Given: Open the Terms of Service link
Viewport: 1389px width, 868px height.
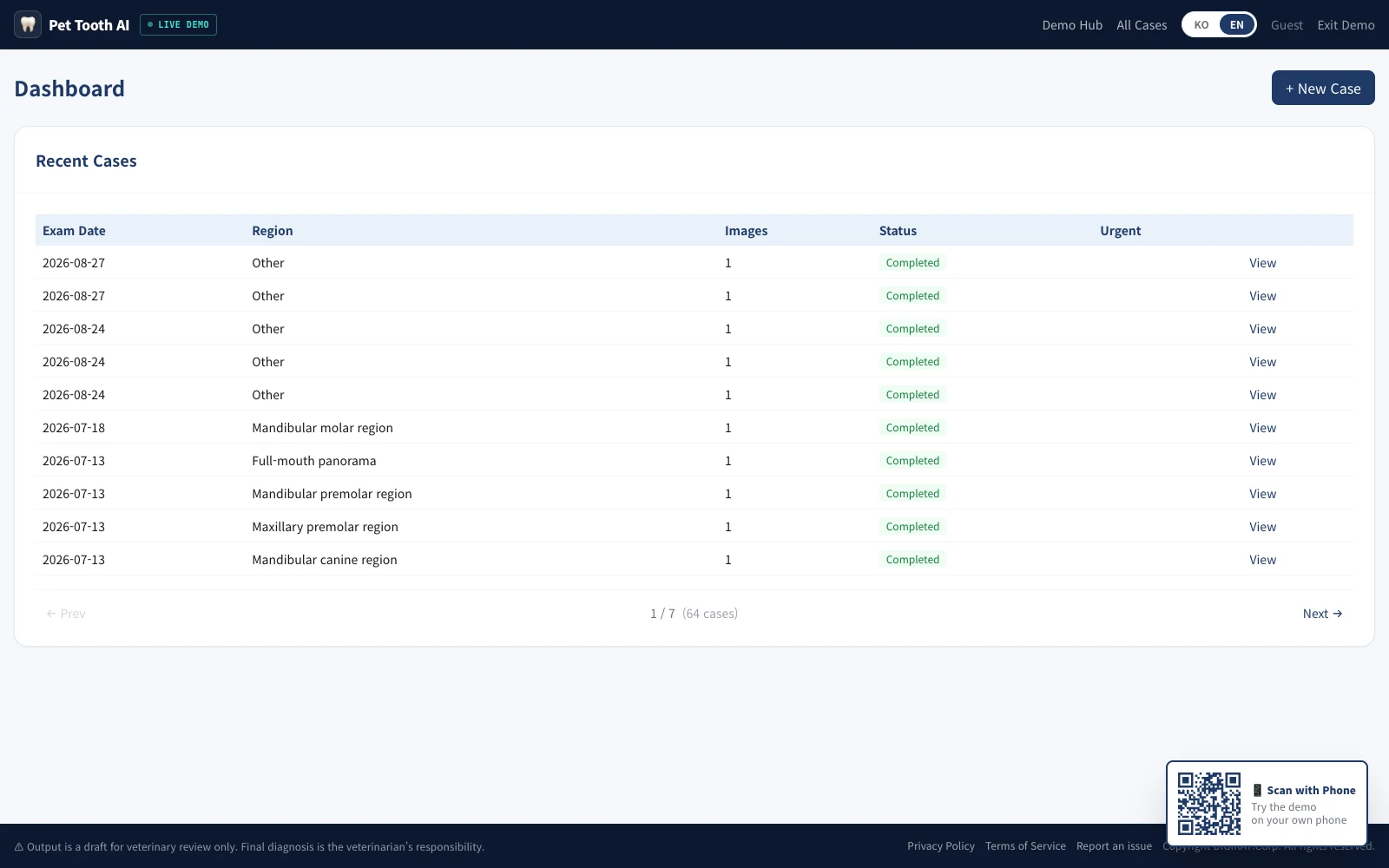Looking at the screenshot, I should click(x=1025, y=846).
